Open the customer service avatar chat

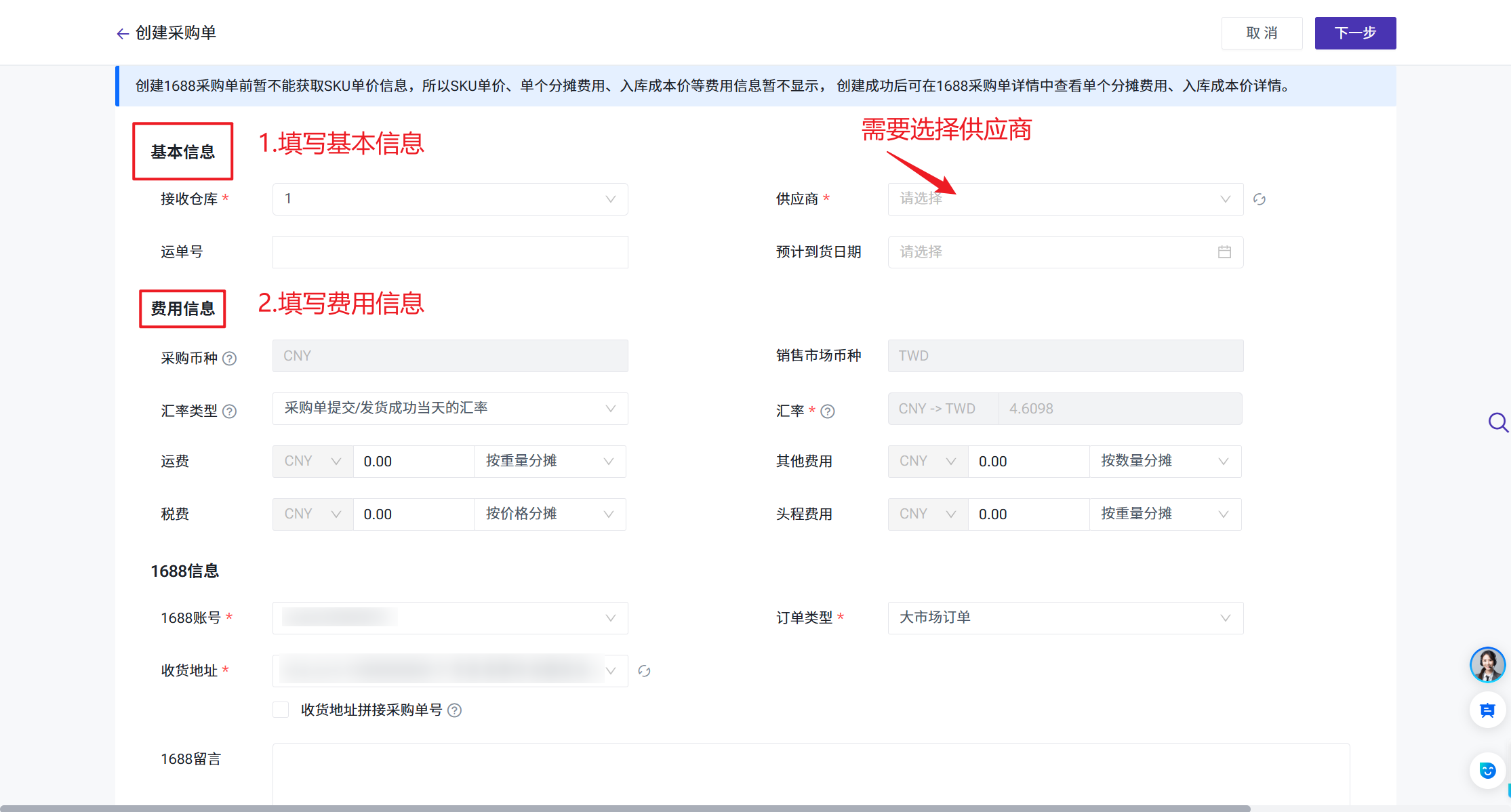coord(1487,664)
